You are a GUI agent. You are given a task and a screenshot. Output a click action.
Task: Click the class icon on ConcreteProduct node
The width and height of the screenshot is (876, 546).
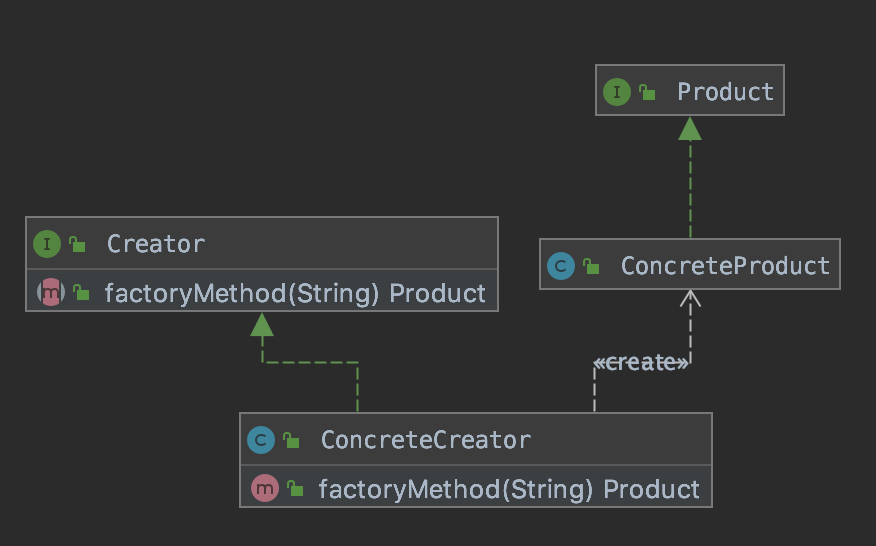tap(561, 266)
